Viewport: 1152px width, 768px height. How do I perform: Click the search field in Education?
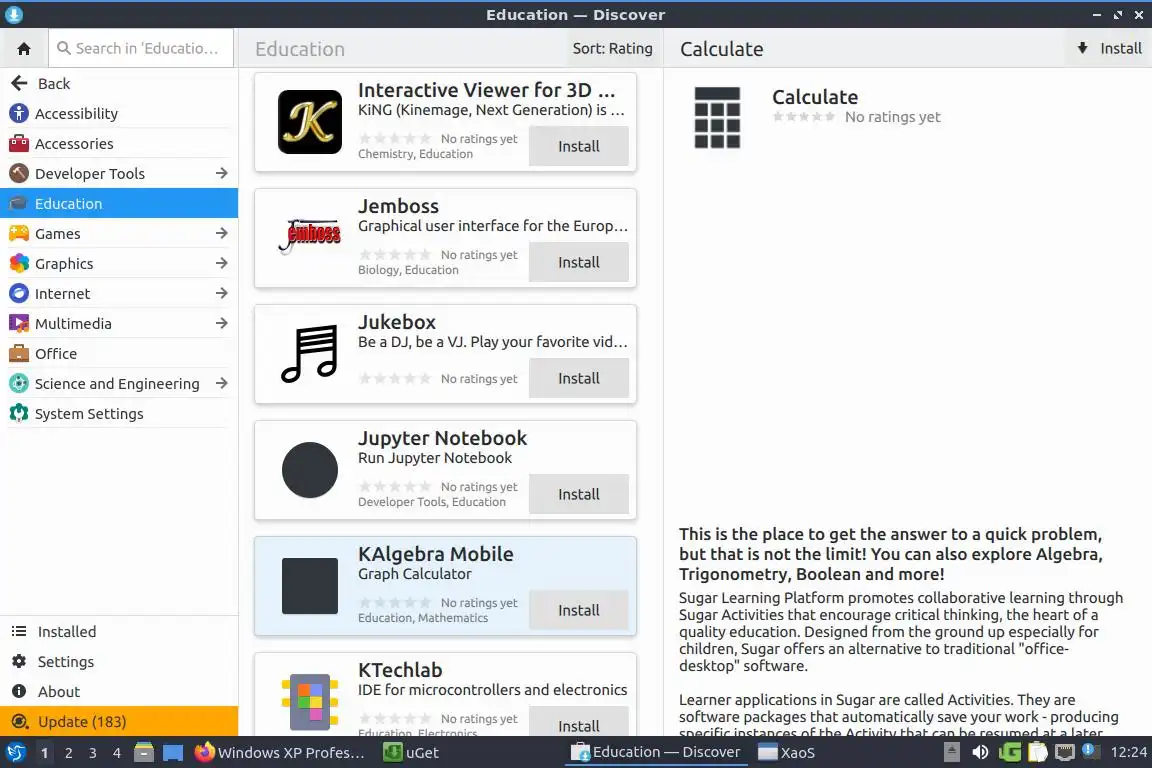[x=141, y=49]
